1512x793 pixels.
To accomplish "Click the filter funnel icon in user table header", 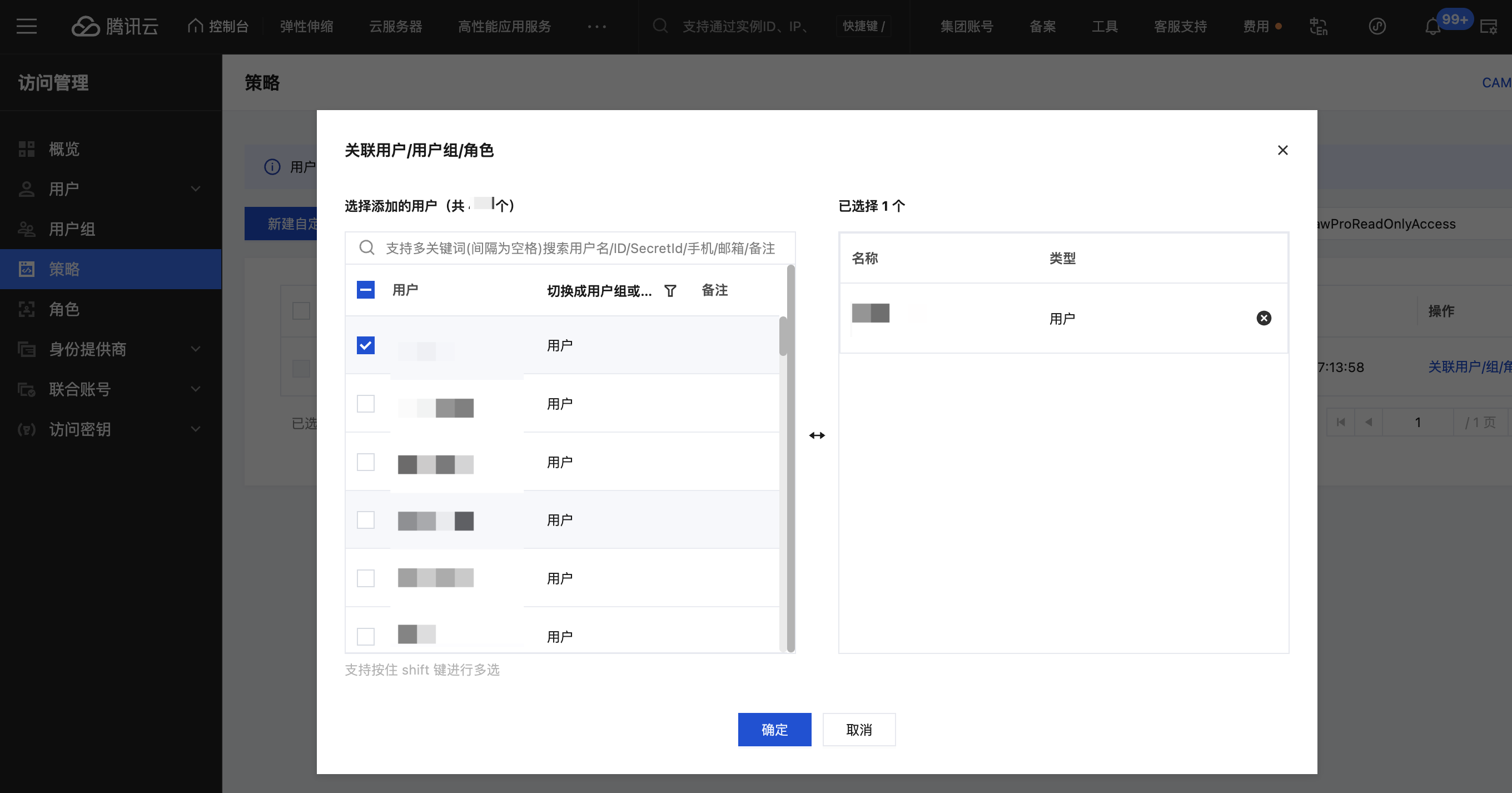I will (x=670, y=290).
